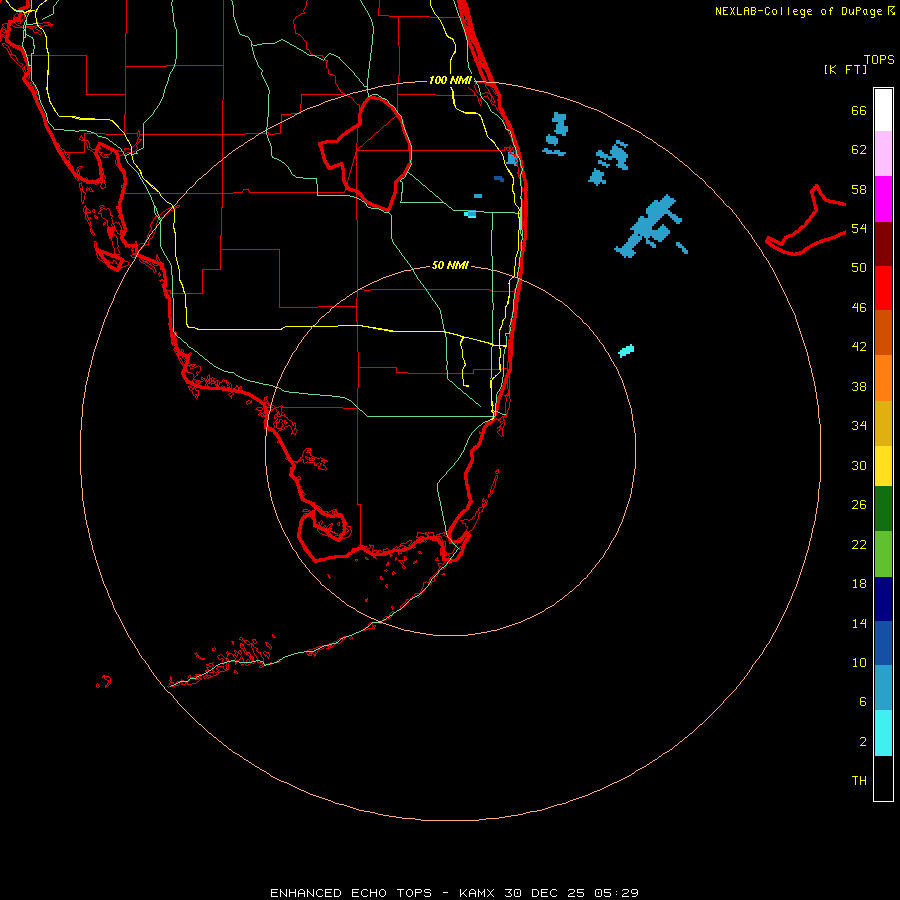Click the NEXLAB-College of DuPage label
The height and width of the screenshot is (900, 900).
click(x=798, y=11)
